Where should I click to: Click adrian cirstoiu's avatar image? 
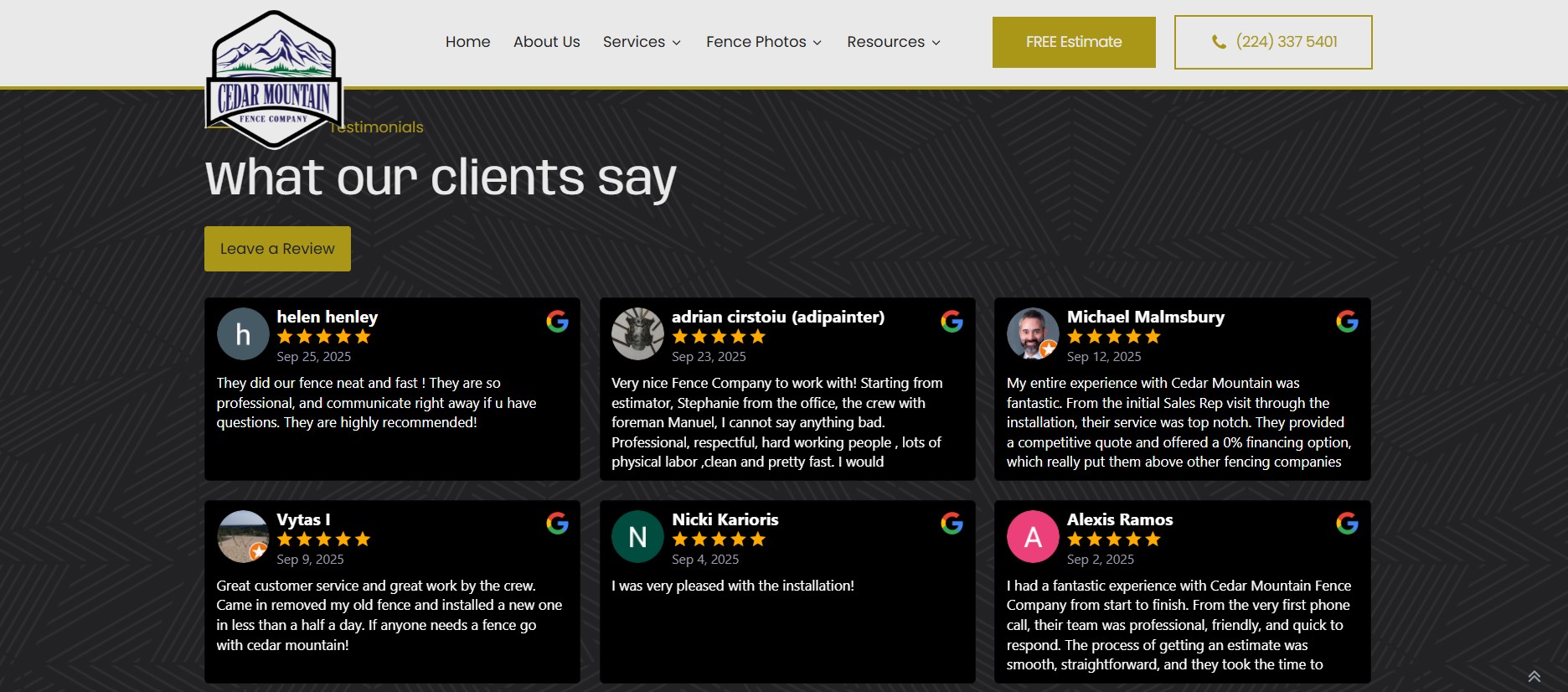pos(637,333)
